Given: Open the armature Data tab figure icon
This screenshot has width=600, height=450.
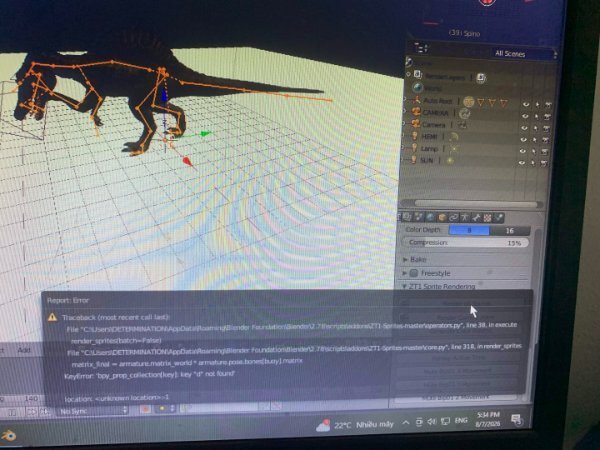Looking at the screenshot, I should [x=465, y=217].
